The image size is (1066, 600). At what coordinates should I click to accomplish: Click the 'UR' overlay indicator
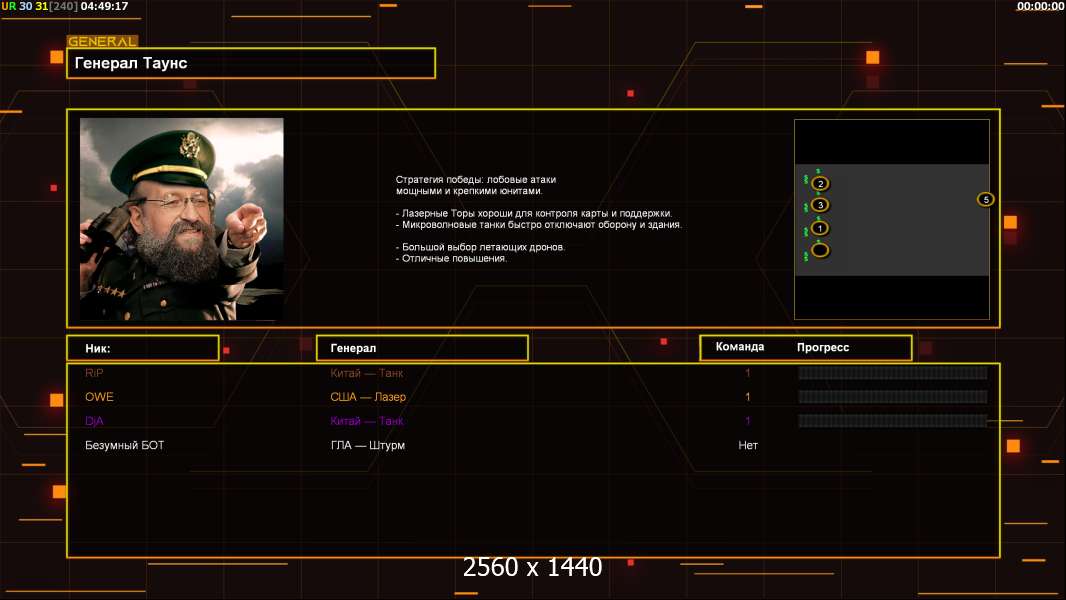coord(8,6)
